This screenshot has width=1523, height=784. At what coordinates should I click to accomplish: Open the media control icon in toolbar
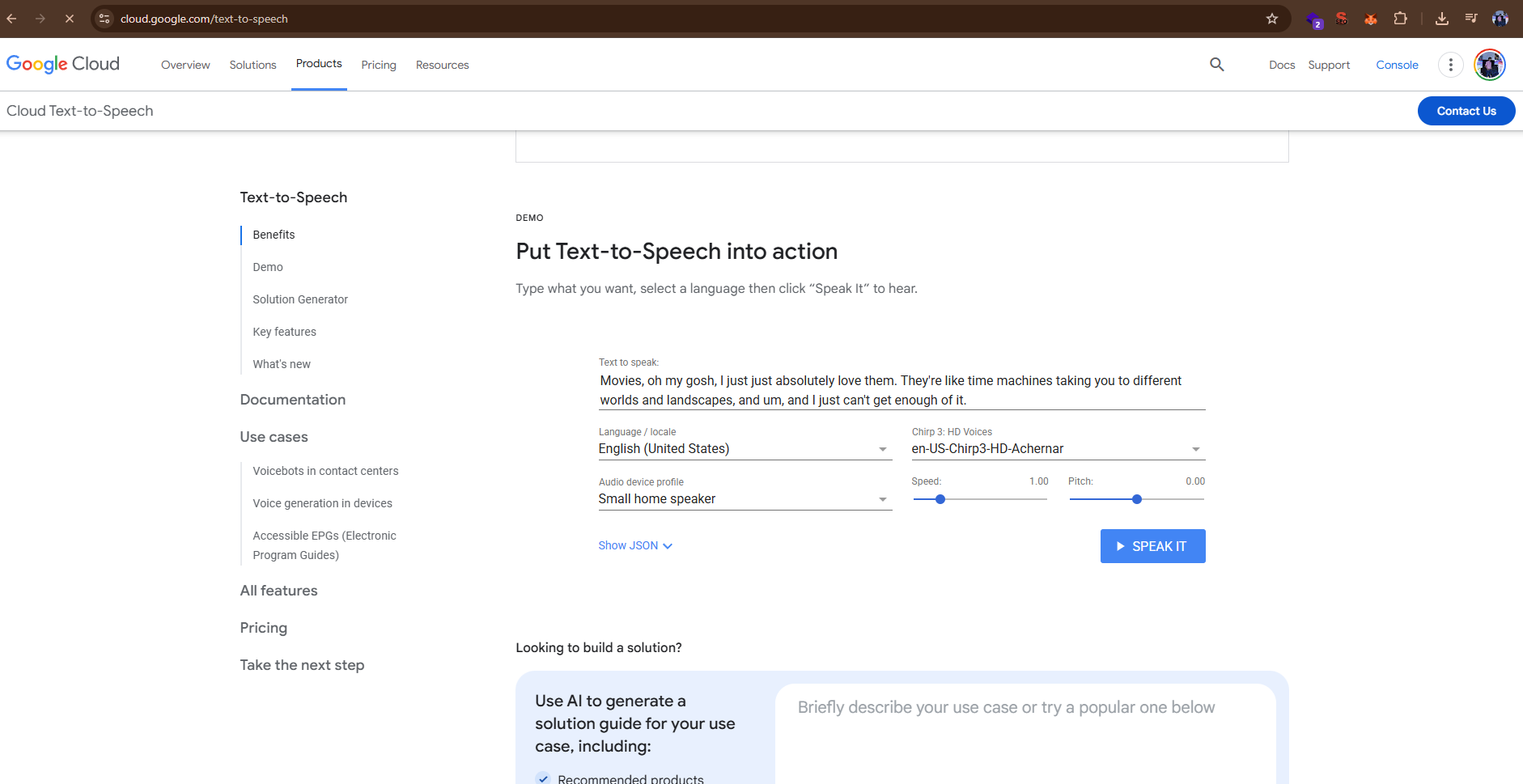click(1471, 19)
